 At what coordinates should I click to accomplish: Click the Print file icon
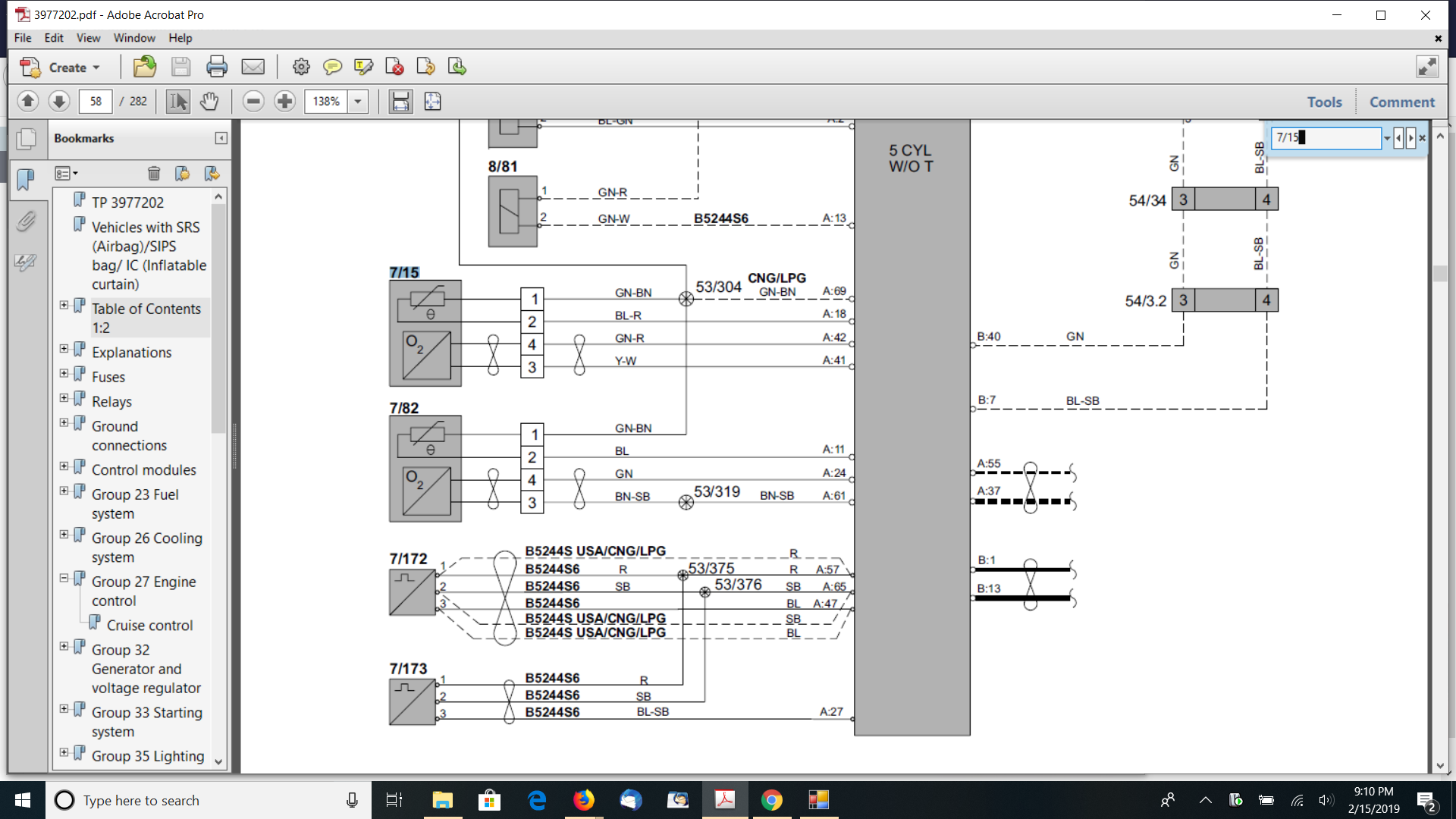pos(217,67)
